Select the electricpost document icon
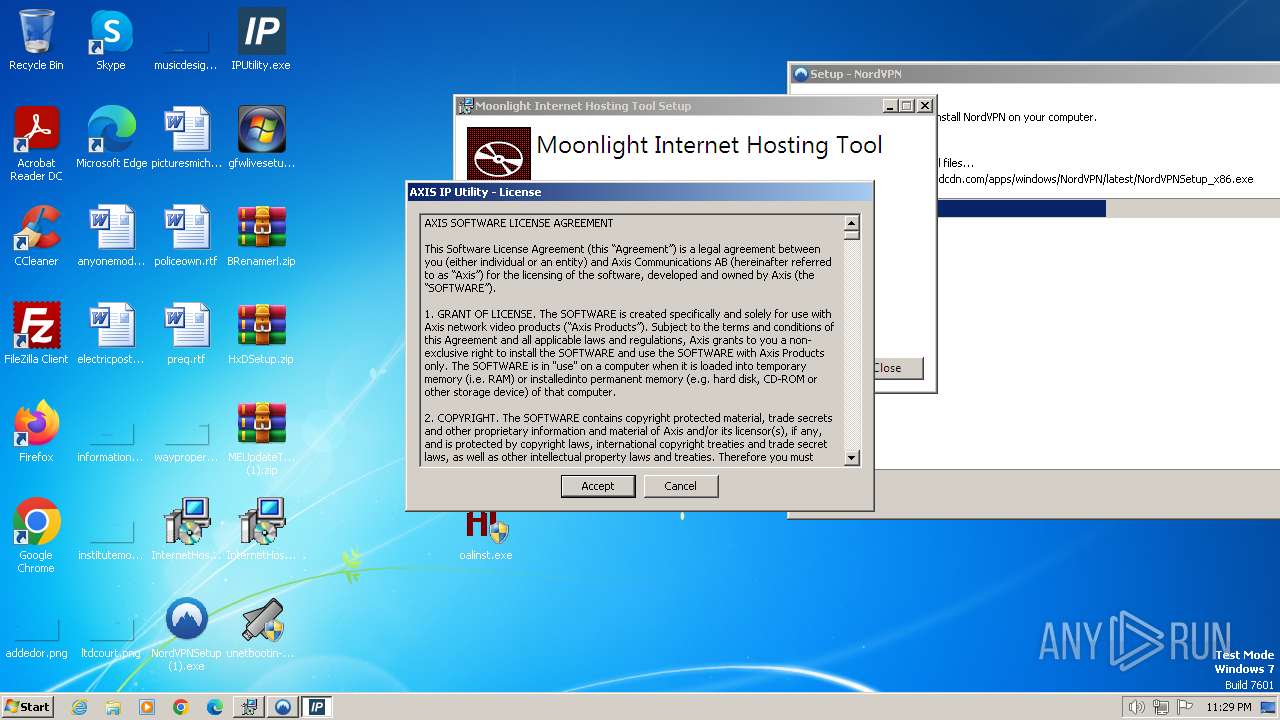Image resolution: width=1280 pixels, height=720 pixels. [111, 334]
